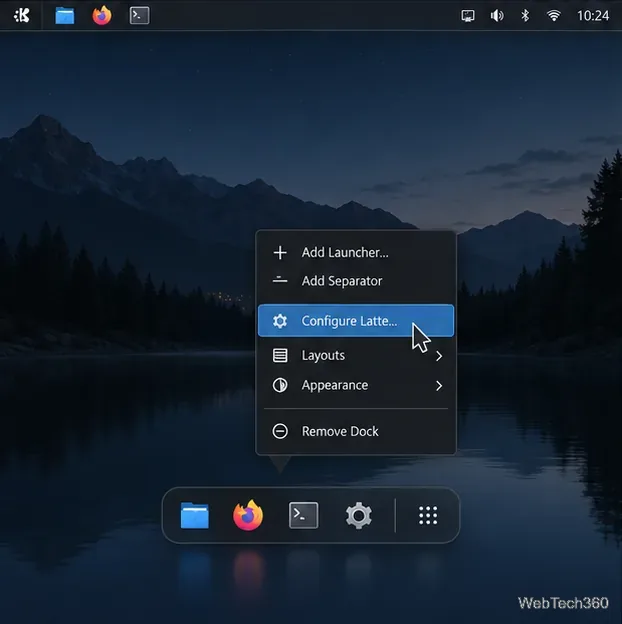Screen dimensions: 622x624
Task: Open the file manager from the top panel
Action: [64, 16]
